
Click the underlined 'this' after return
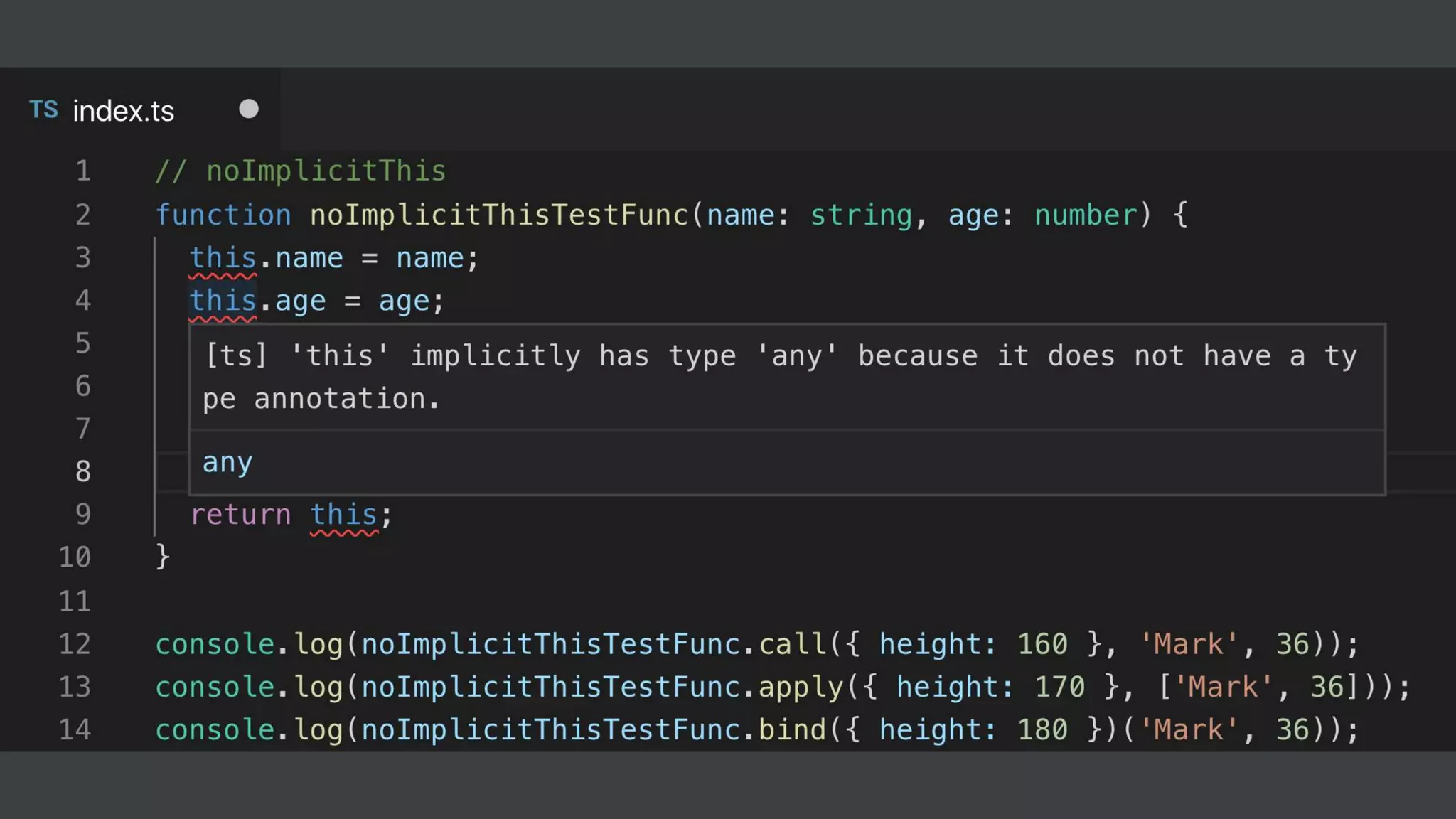[343, 515]
